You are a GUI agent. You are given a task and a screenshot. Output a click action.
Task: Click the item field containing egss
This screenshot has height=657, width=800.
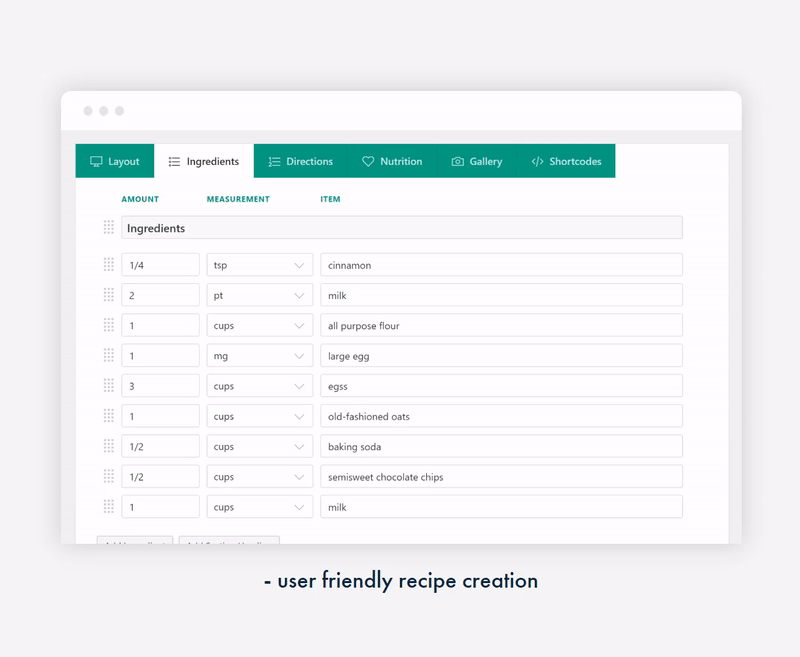click(x=501, y=386)
